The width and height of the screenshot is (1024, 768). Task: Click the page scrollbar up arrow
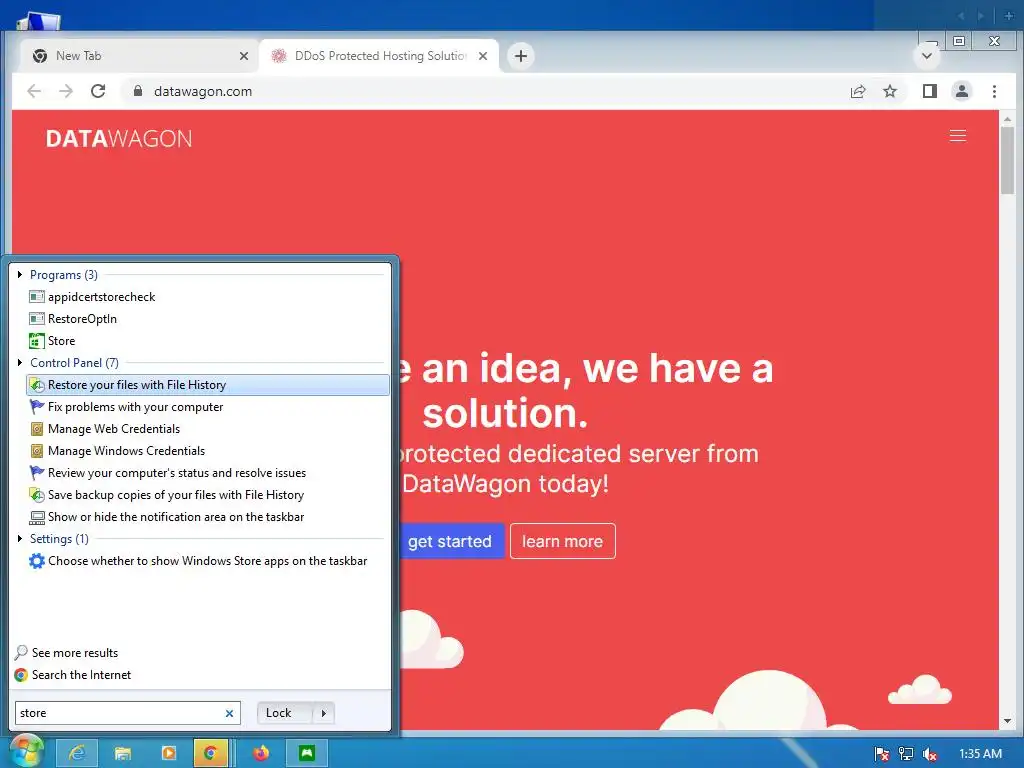[1008, 119]
